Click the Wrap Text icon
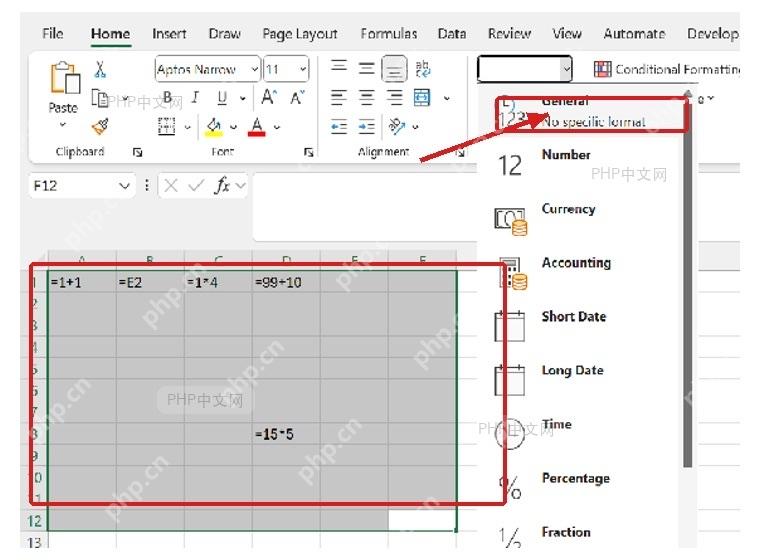The width and height of the screenshot is (760, 560). (x=423, y=69)
